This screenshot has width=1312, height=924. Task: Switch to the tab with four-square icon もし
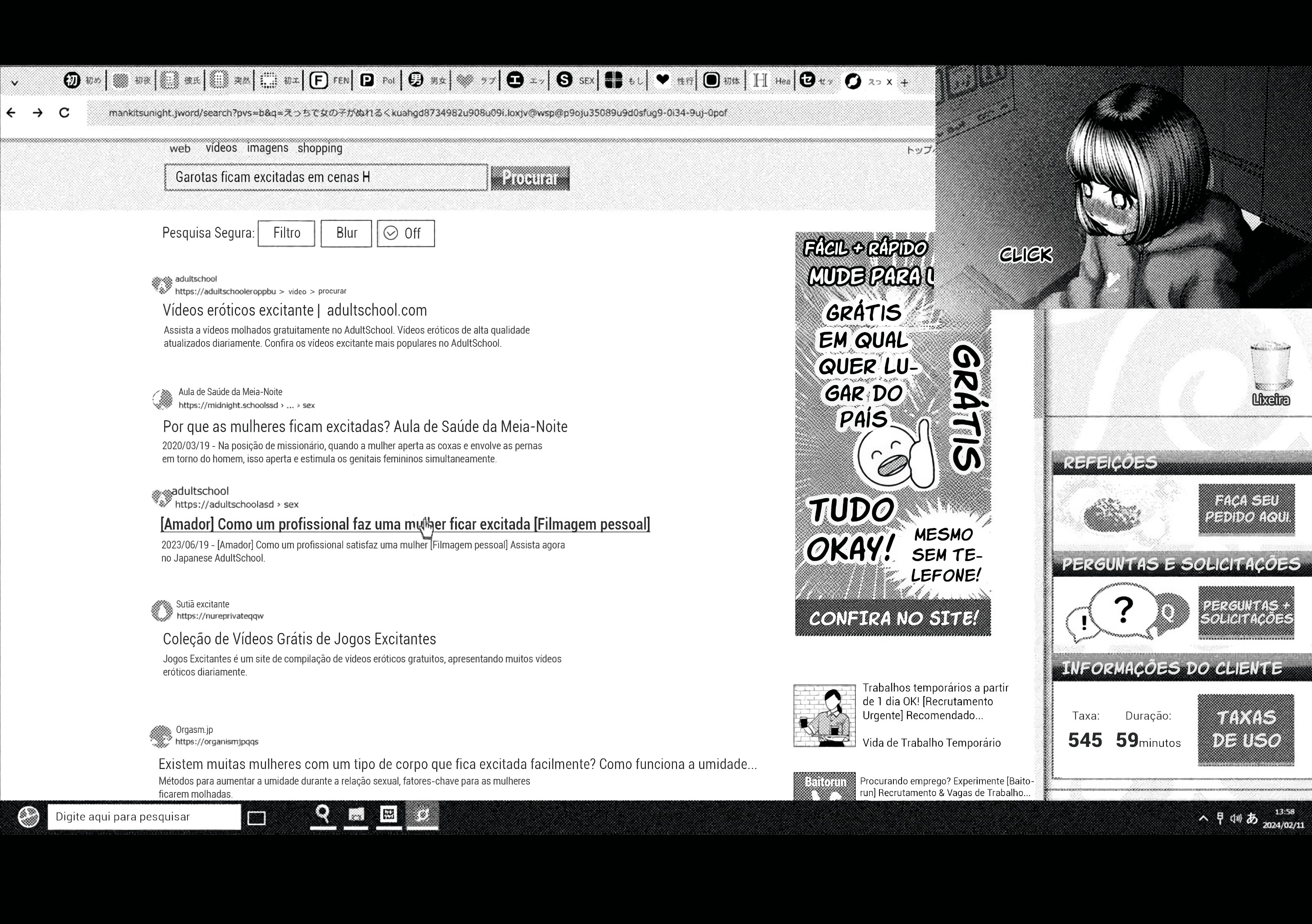(x=624, y=81)
